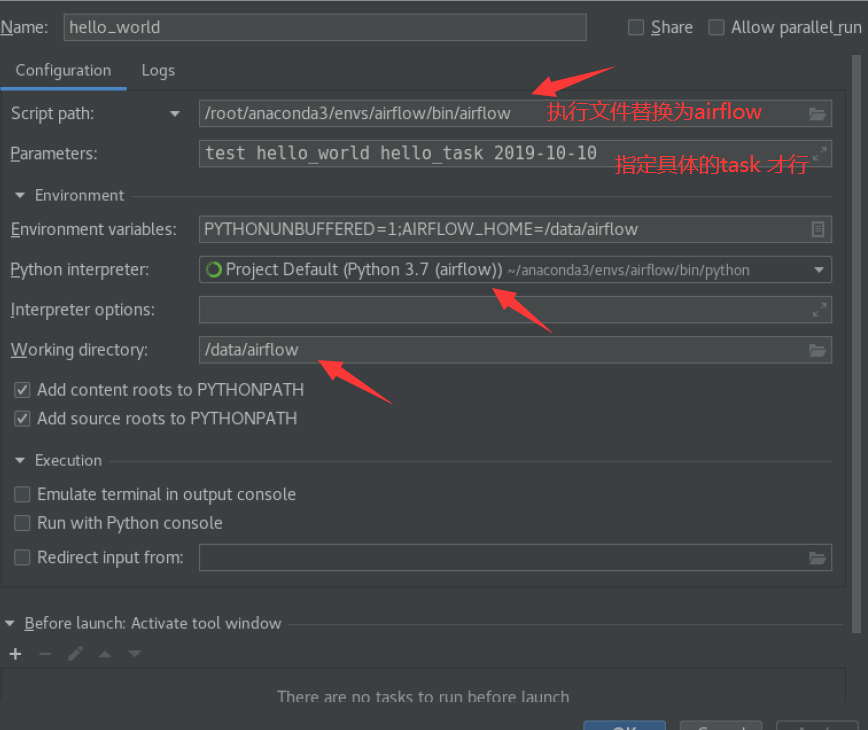
Task: Enable Emulate terminal in output console
Action: pos(22,494)
